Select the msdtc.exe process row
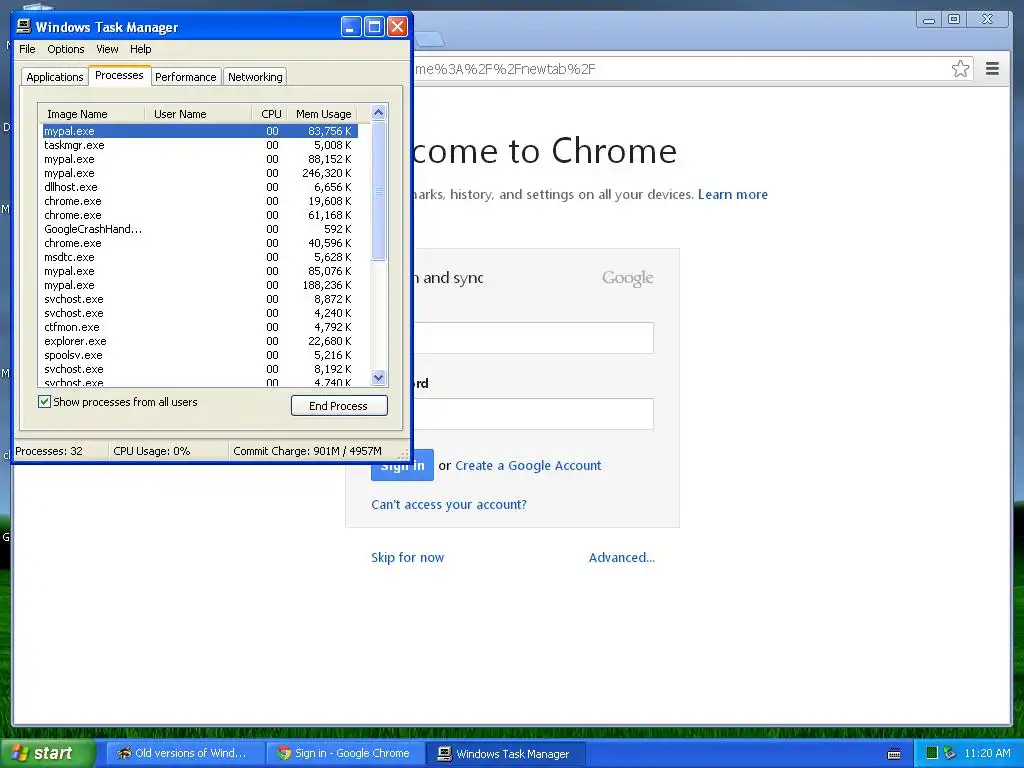The width and height of the screenshot is (1024, 768). pos(200,257)
